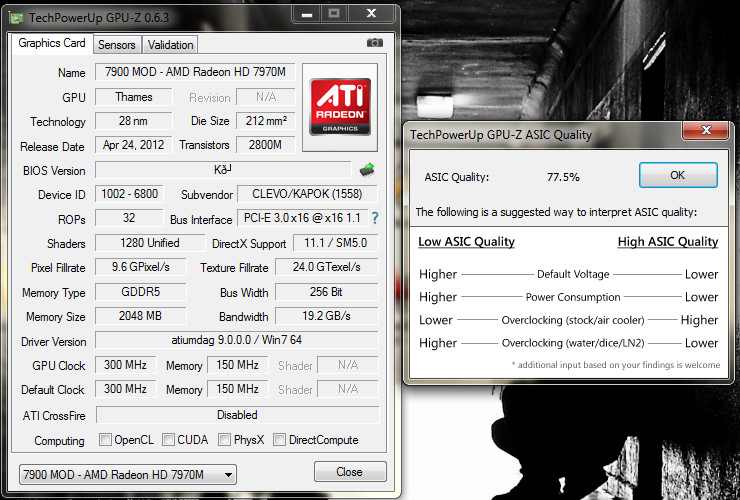Click the GPU Clock value 300 MHz
The width and height of the screenshot is (740, 500).
(x=126, y=365)
